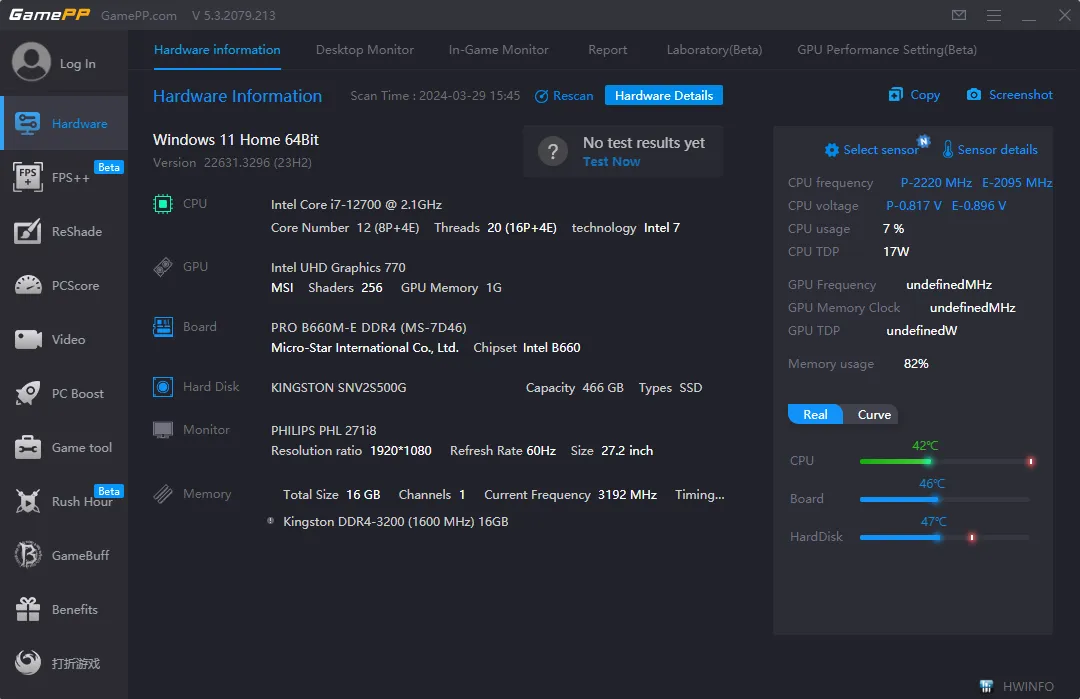Open the PC Boost rocket icon
This screenshot has height=699, width=1080.
pyautogui.click(x=28, y=393)
